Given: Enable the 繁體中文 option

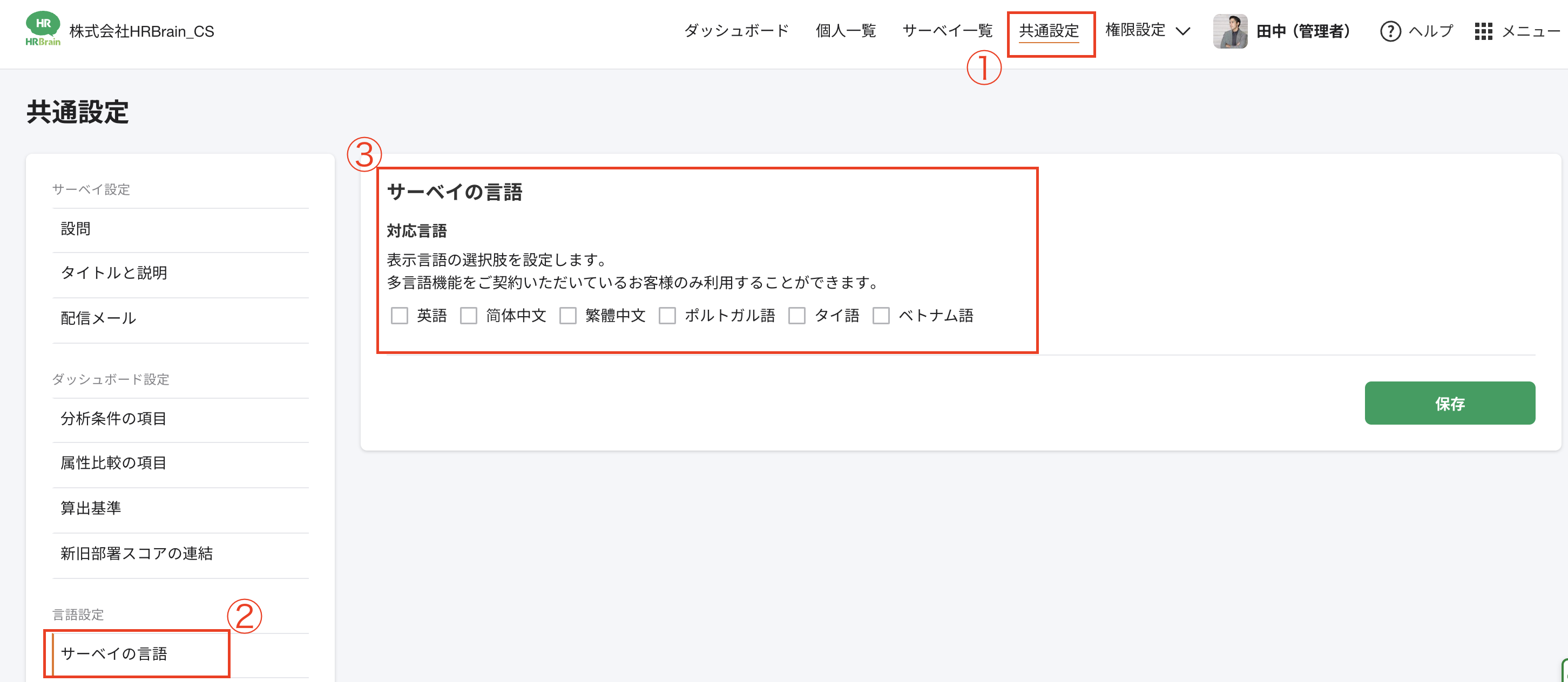Looking at the screenshot, I should [569, 316].
